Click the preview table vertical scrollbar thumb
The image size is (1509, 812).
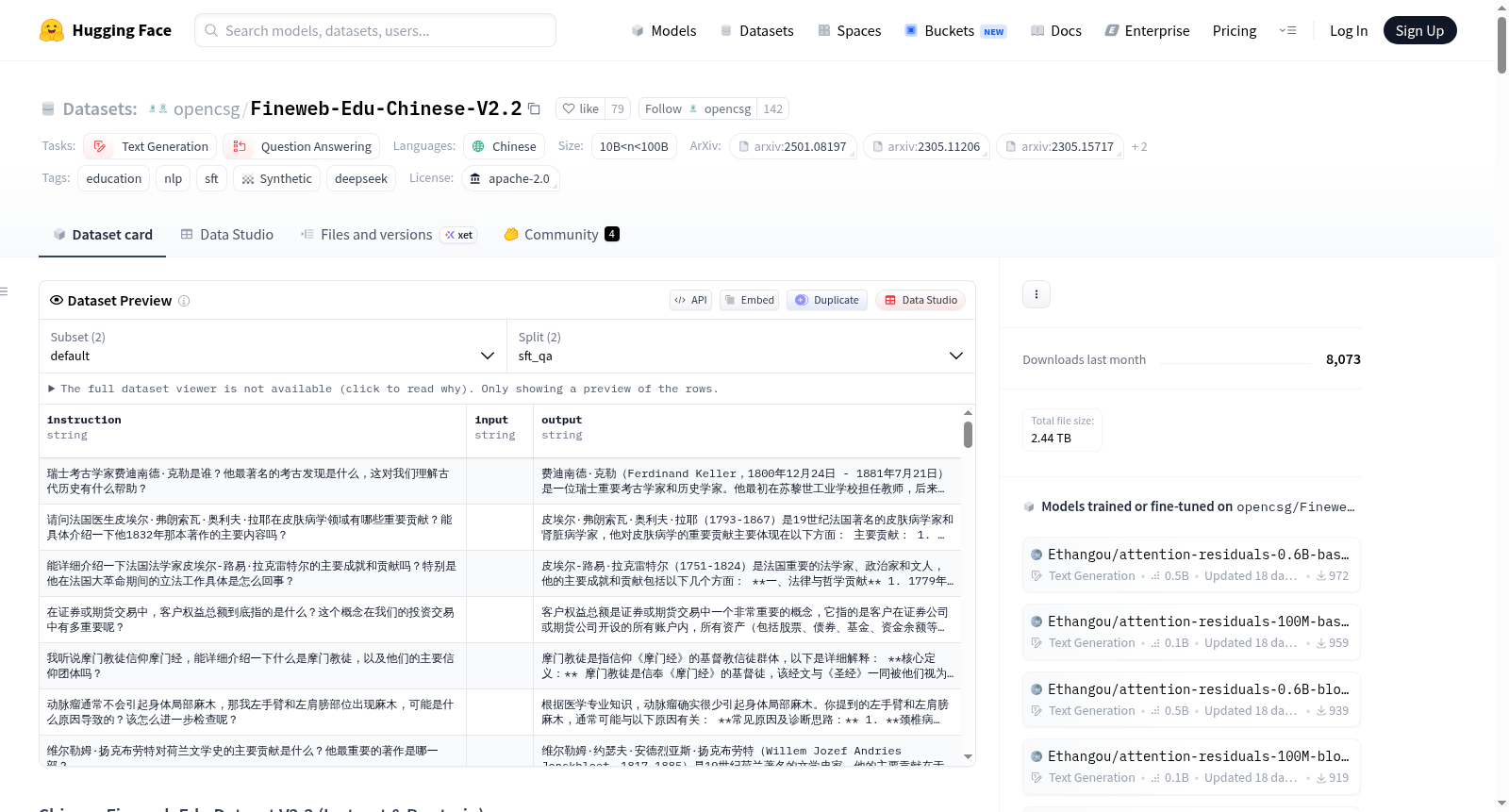(968, 435)
